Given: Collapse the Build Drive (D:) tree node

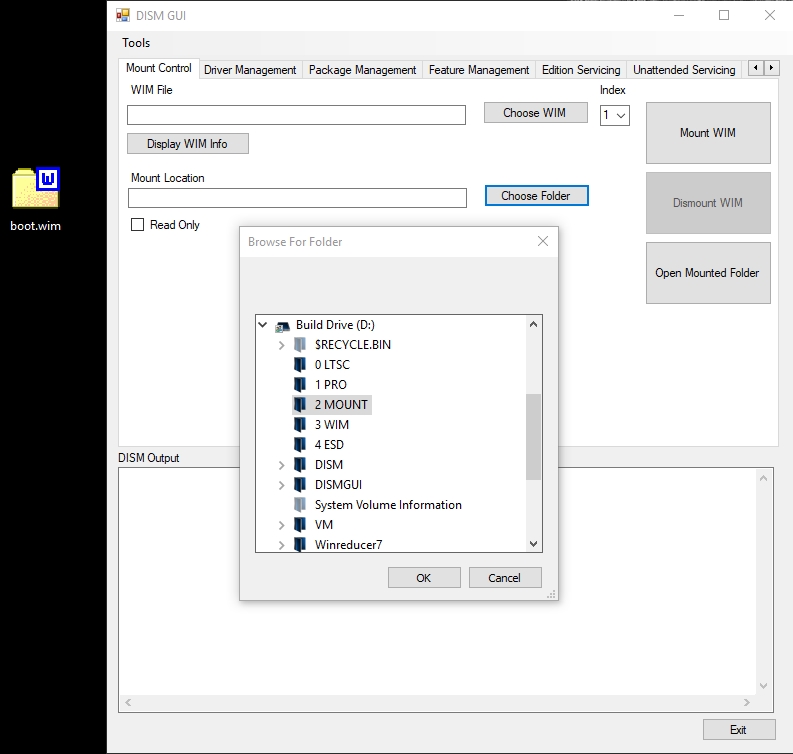Looking at the screenshot, I should pyautogui.click(x=262, y=325).
